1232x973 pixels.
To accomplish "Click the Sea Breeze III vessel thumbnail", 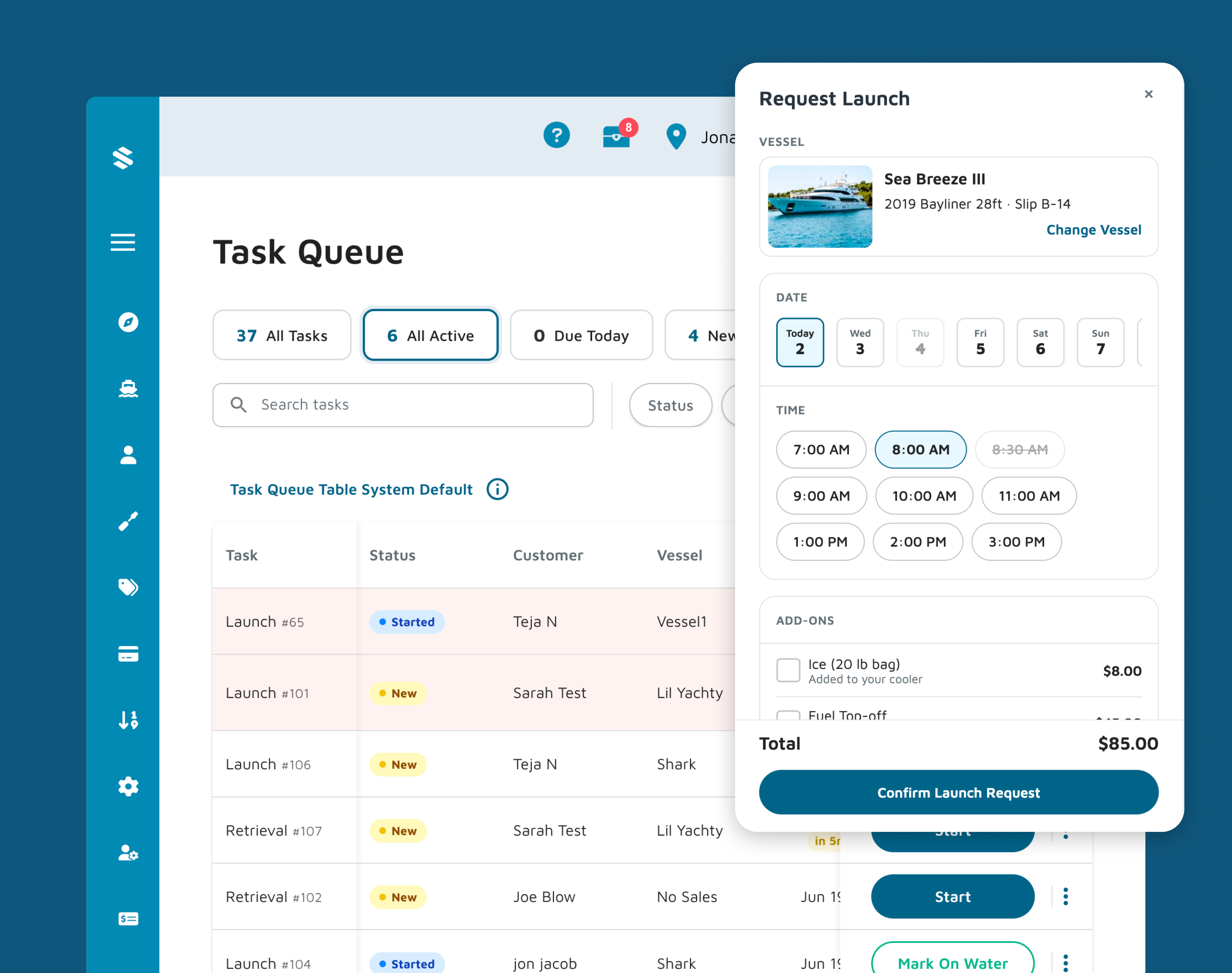I will 820,206.
